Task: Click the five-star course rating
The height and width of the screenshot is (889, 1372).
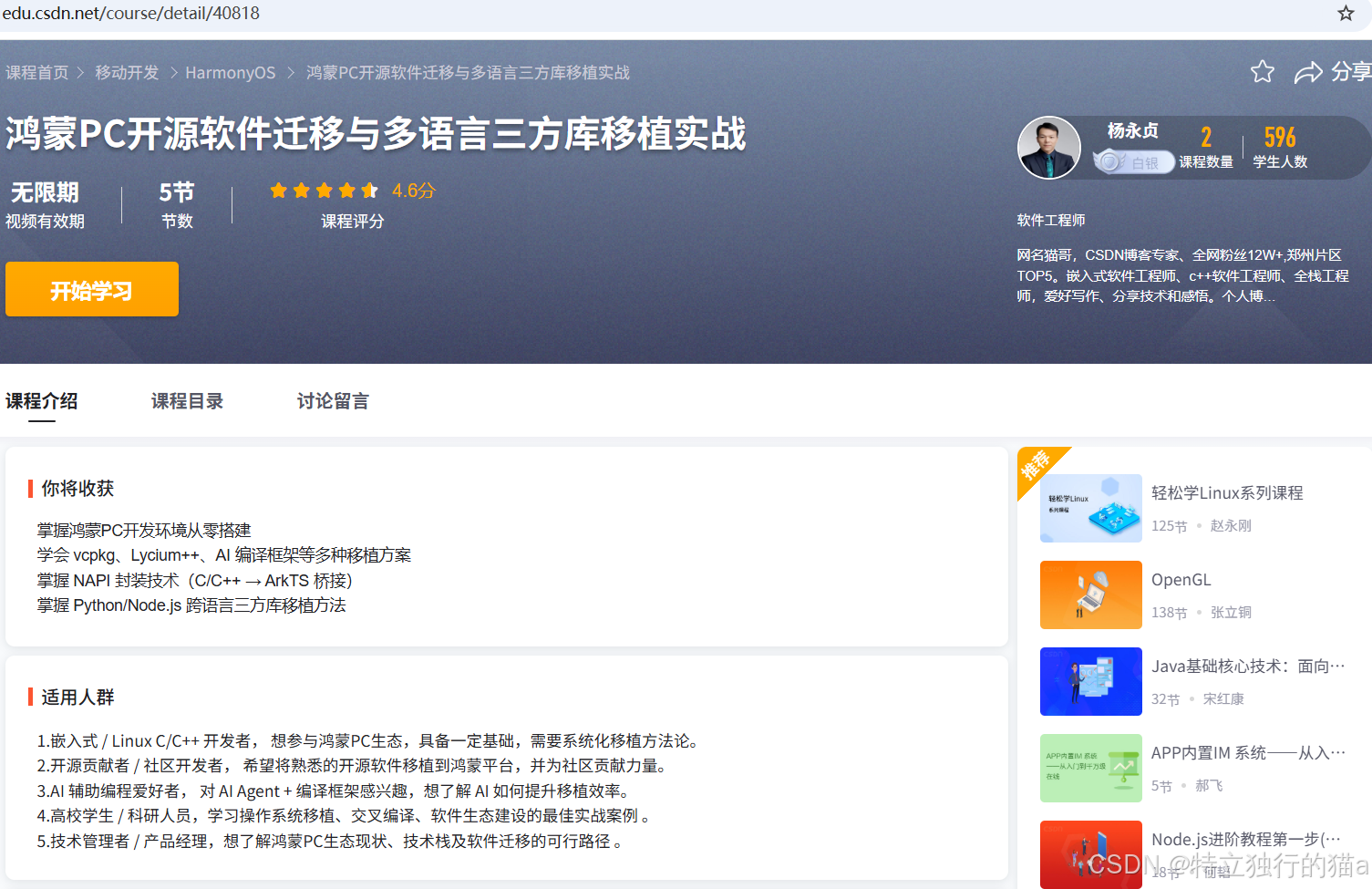Action: pos(324,191)
